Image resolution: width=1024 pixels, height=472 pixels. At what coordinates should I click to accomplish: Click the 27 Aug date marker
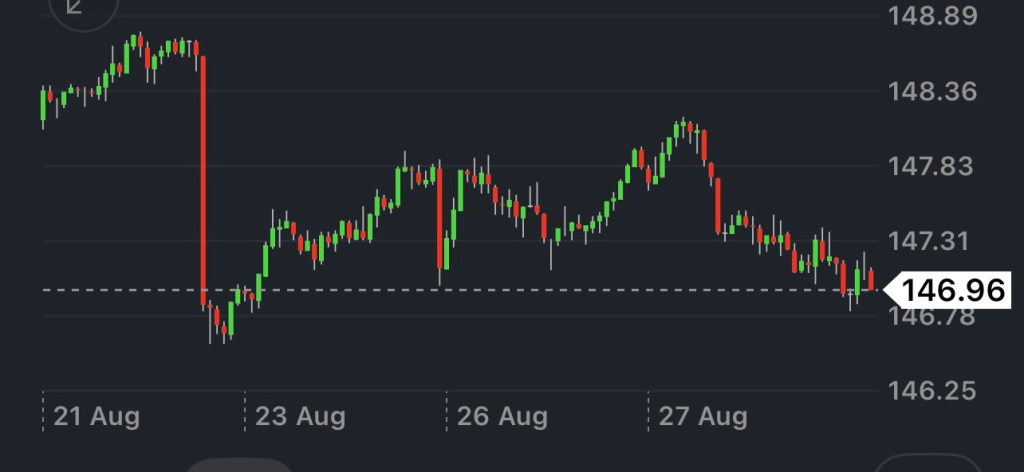[703, 415]
